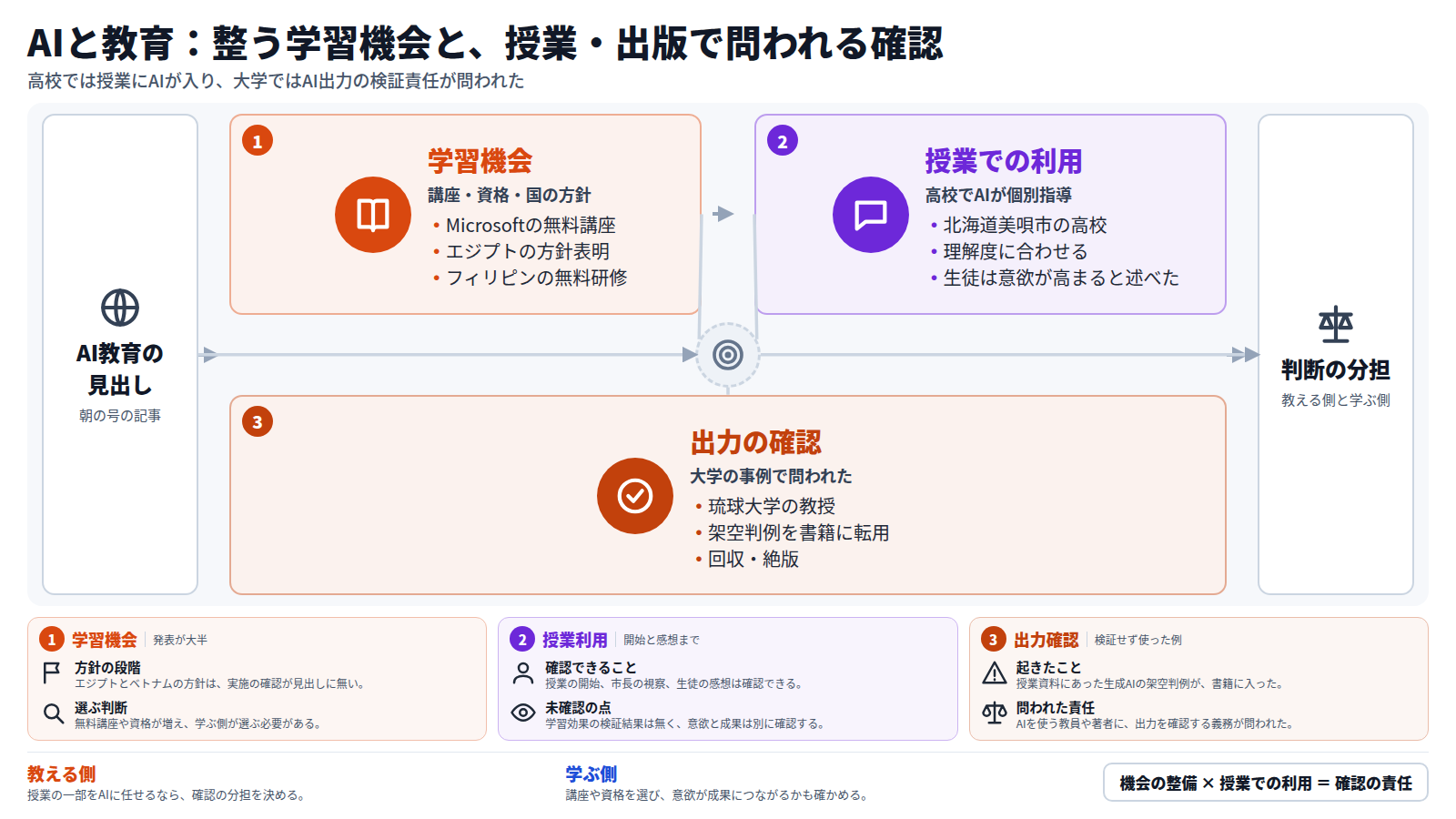The width and height of the screenshot is (1456, 819).
Task: Click the subtitle 高校でAIが個別指導
Action: tap(998, 195)
